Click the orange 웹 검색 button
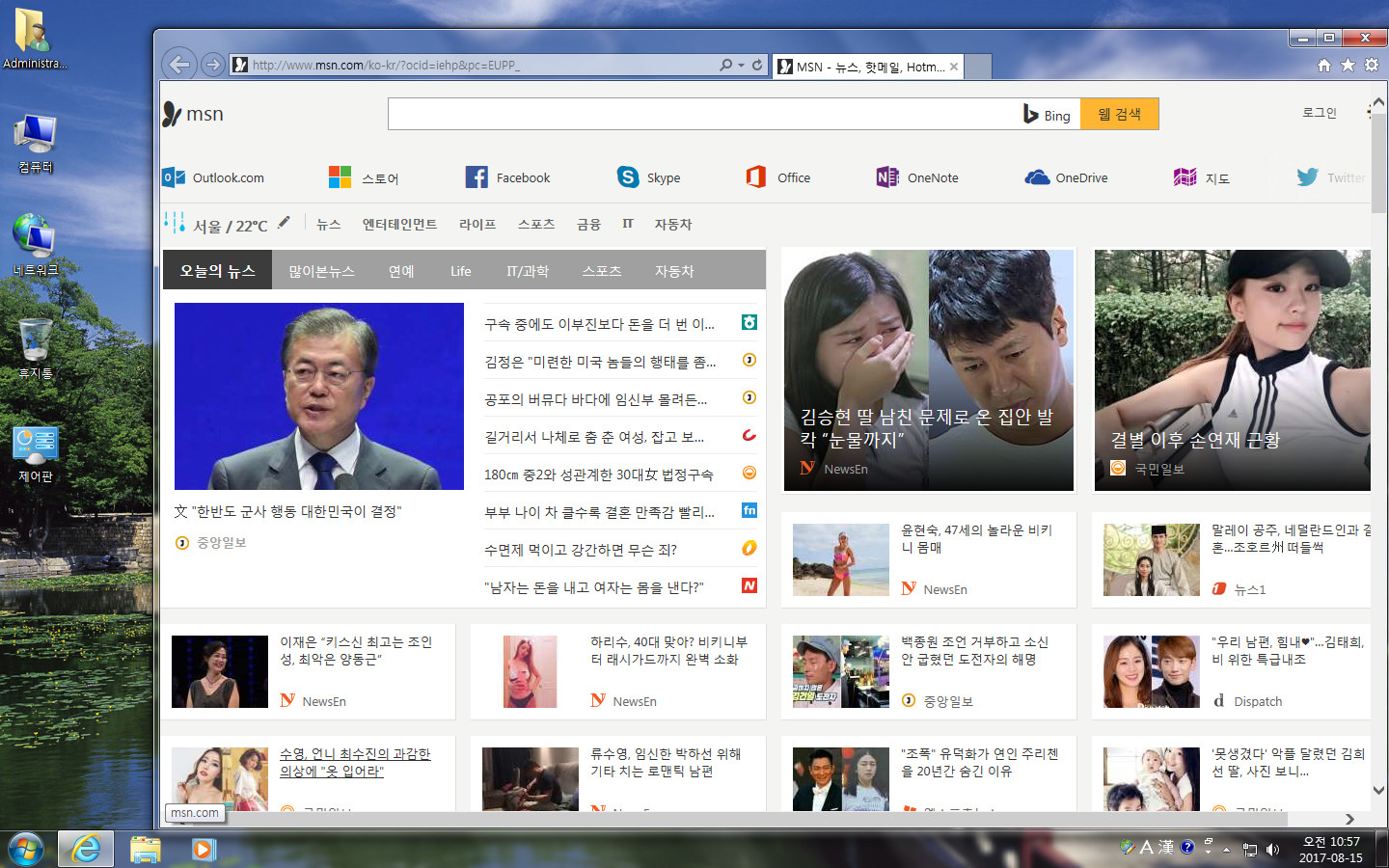Image resolution: width=1389 pixels, height=868 pixels. tap(1119, 114)
